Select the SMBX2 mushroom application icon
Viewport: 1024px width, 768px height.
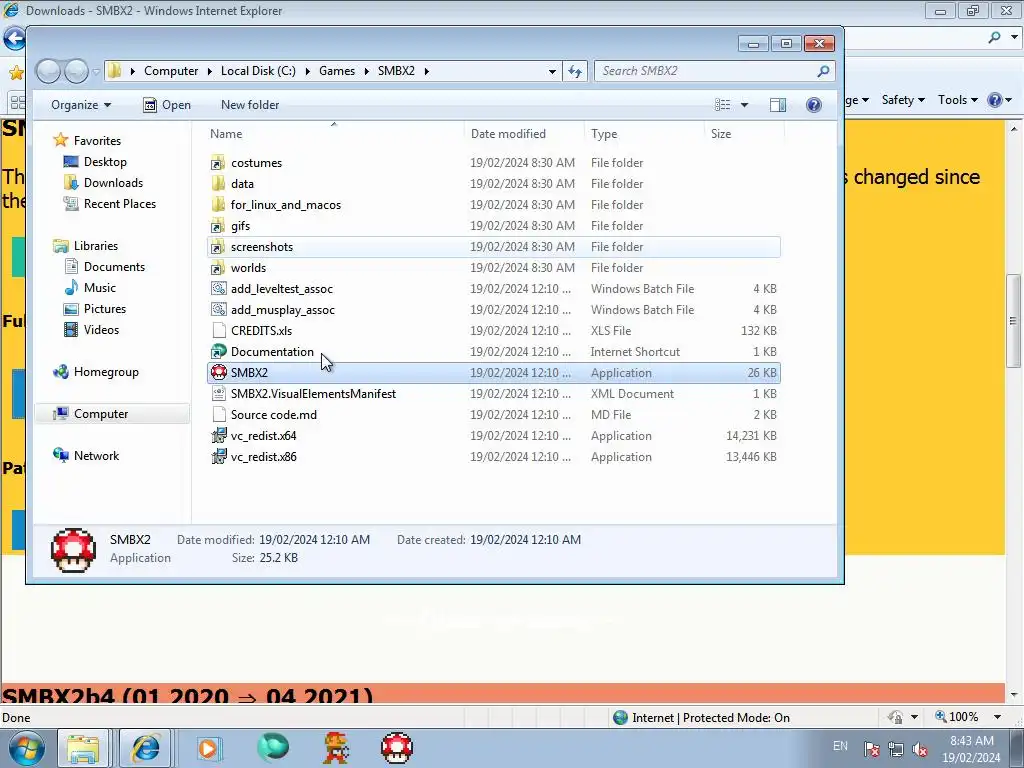(x=218, y=373)
